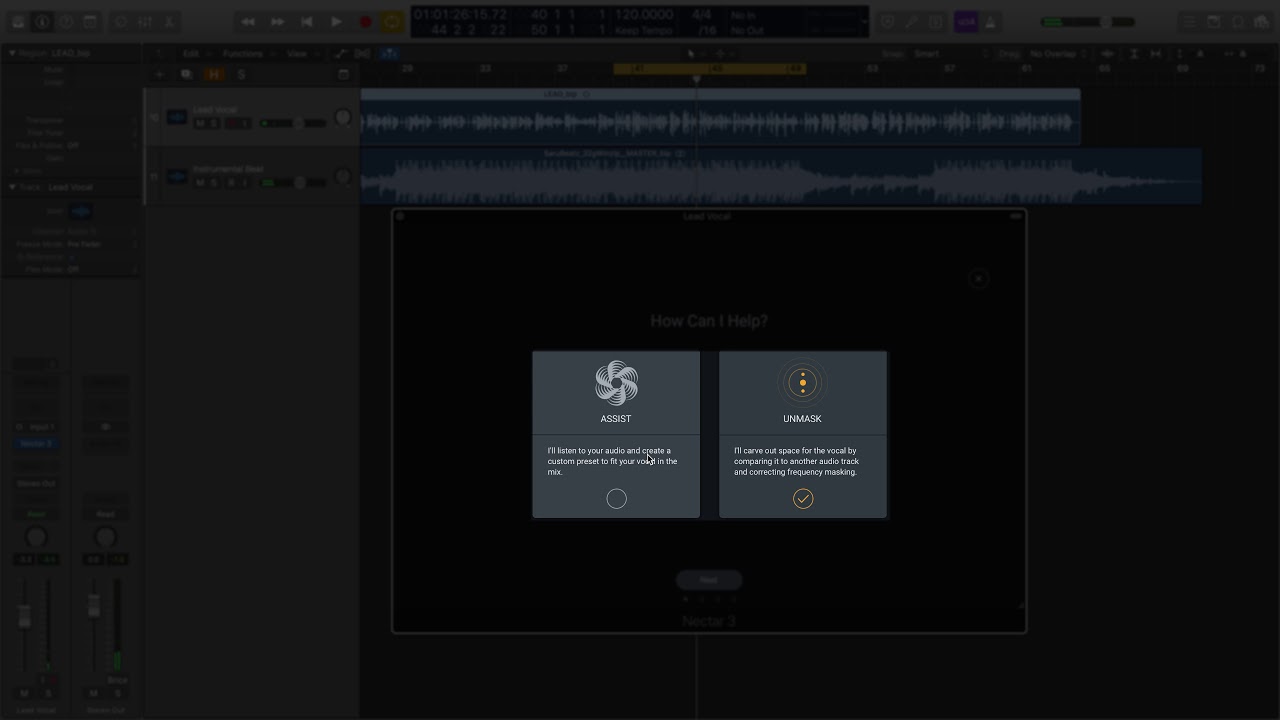Viewport: 1280px width, 720px height.
Task: Click the Next button in Nectar dialog
Action: (x=708, y=580)
